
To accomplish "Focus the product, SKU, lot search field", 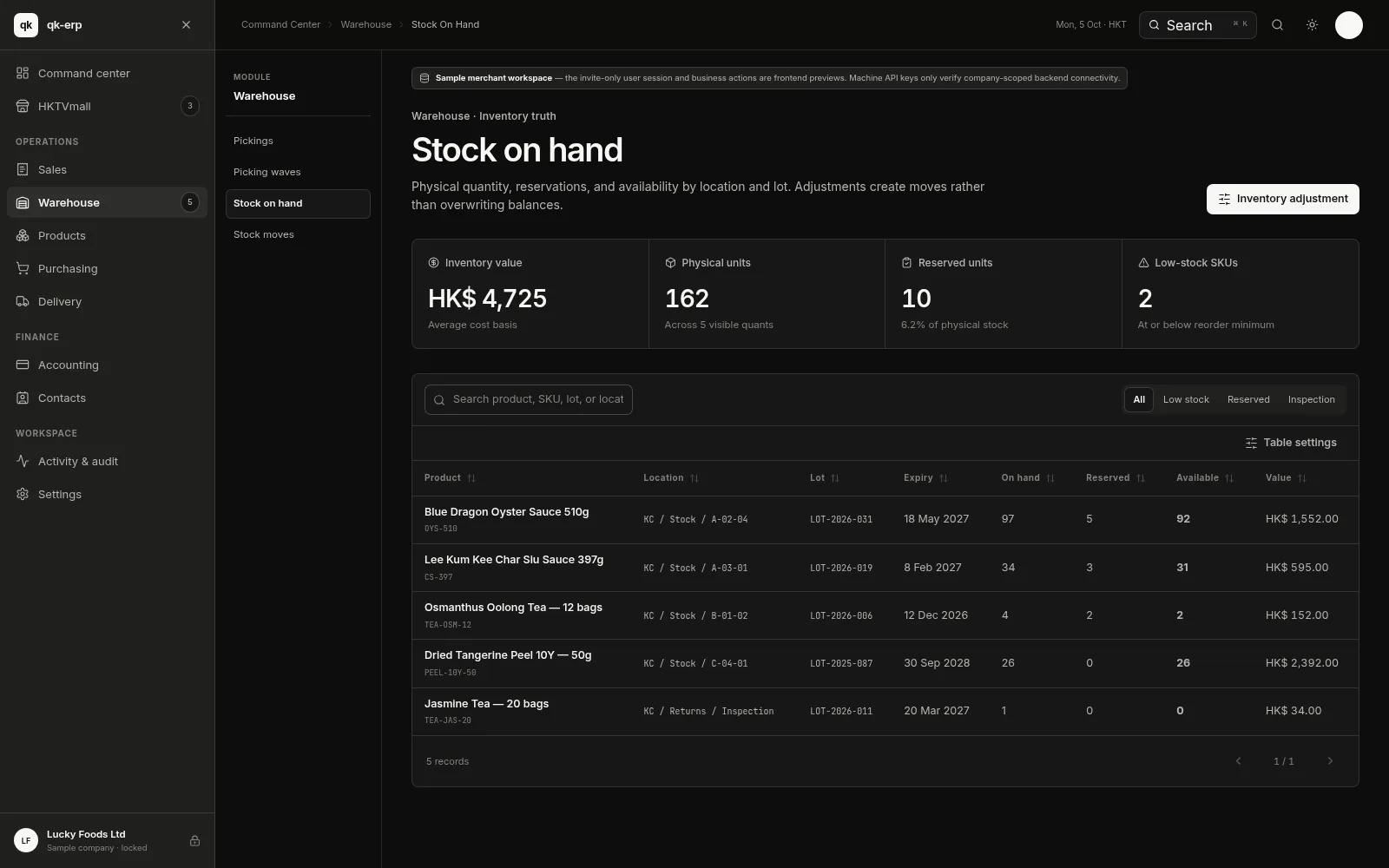I will pos(529,399).
